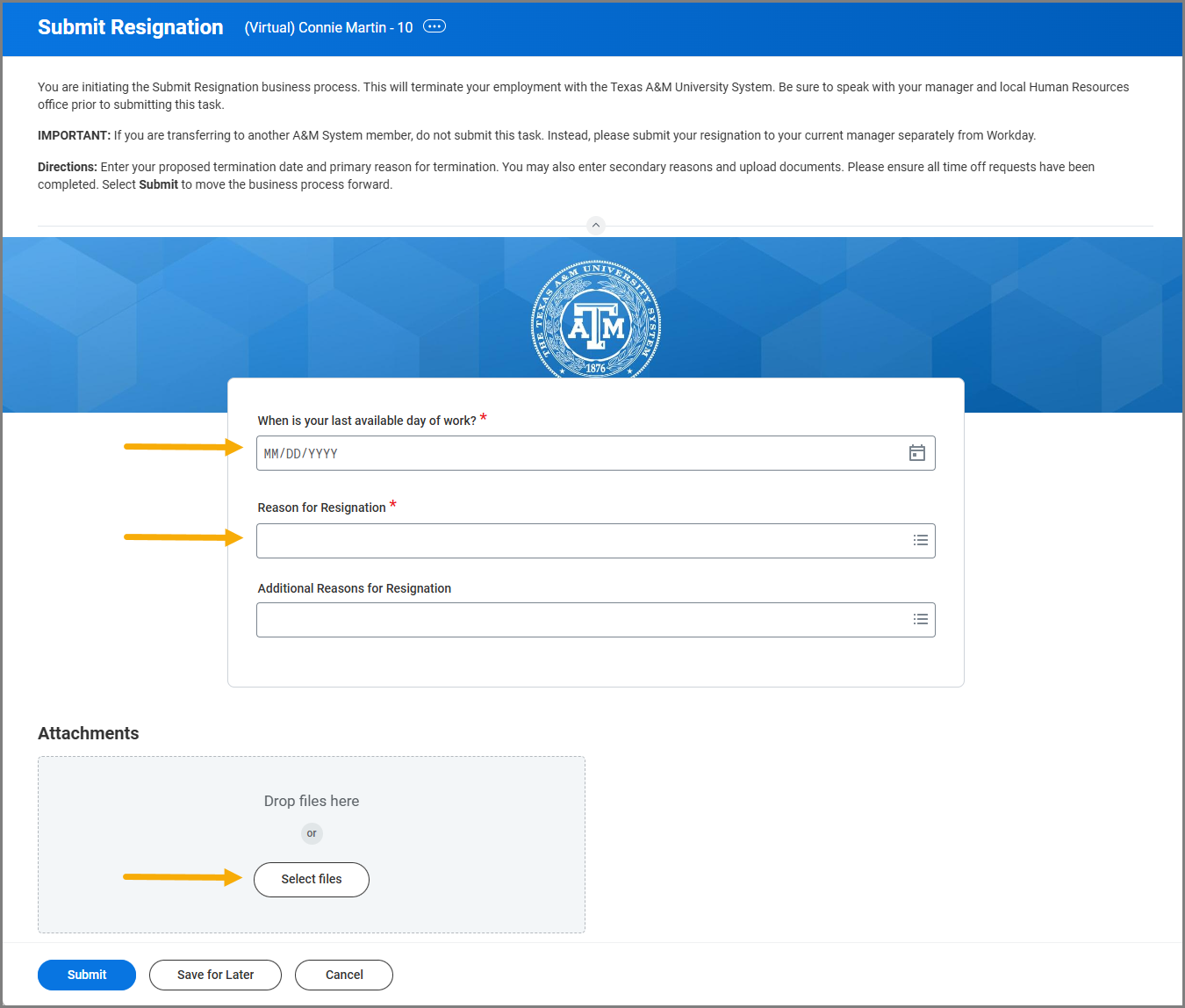Screen dimensions: 1185x1008
Task: Click the "Reason for Resignation" field label
Action: (322, 508)
